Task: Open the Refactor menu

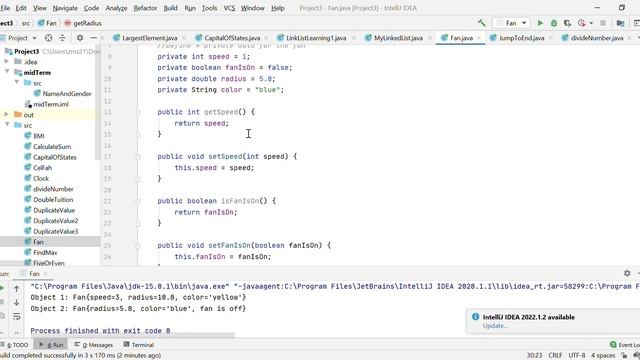Action: tap(145, 8)
